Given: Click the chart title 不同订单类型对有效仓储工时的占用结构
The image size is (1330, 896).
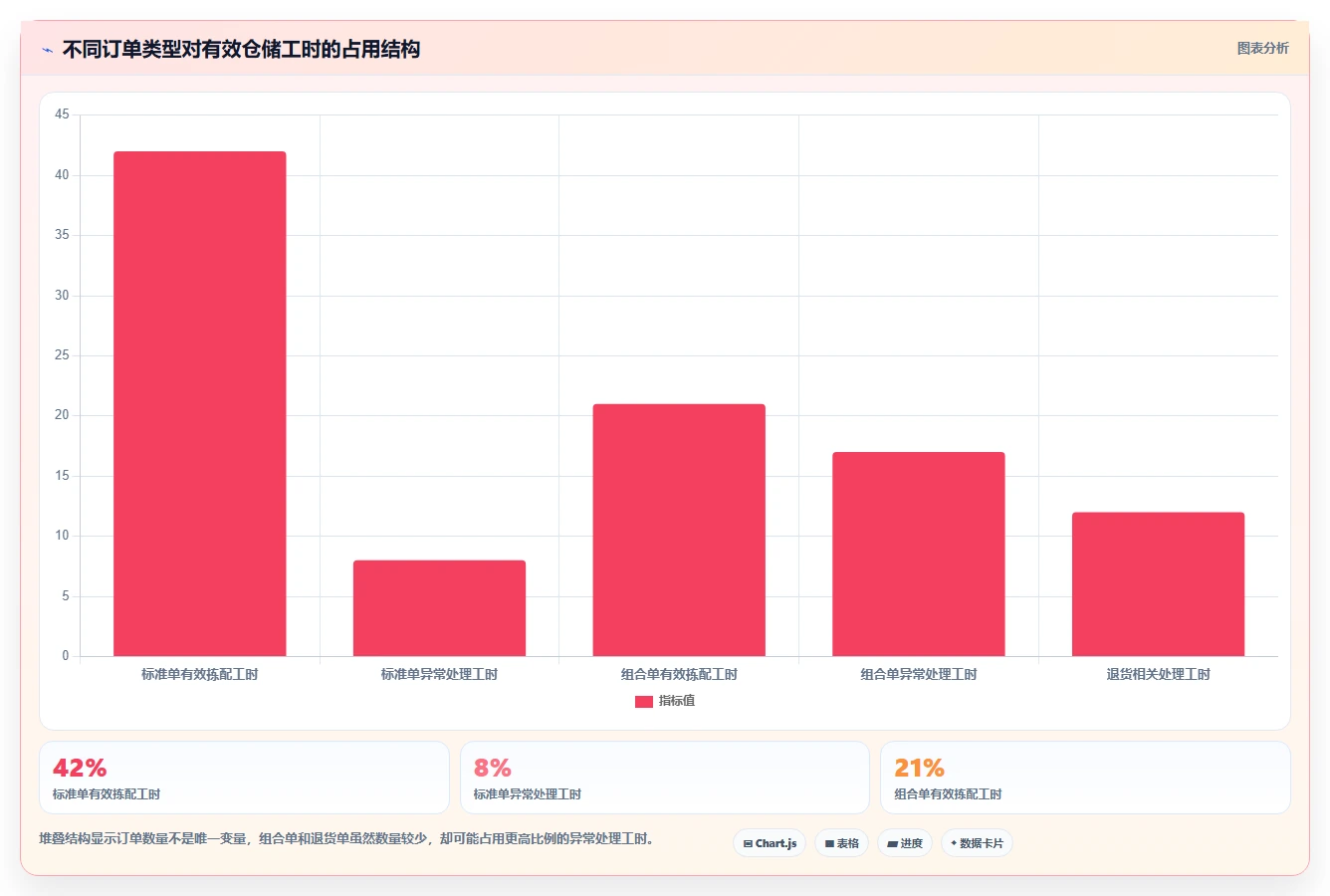Looking at the screenshot, I should coord(241,50).
